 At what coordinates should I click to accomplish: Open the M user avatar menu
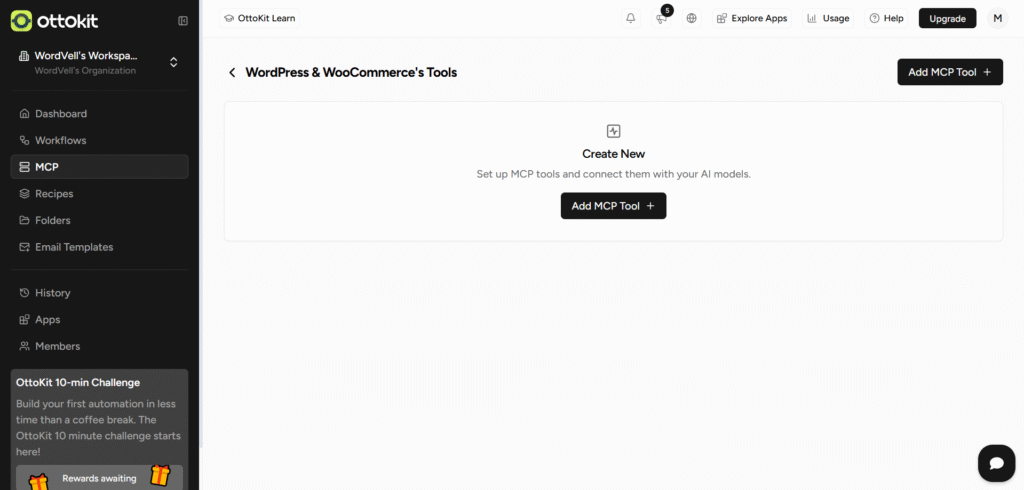pos(998,18)
